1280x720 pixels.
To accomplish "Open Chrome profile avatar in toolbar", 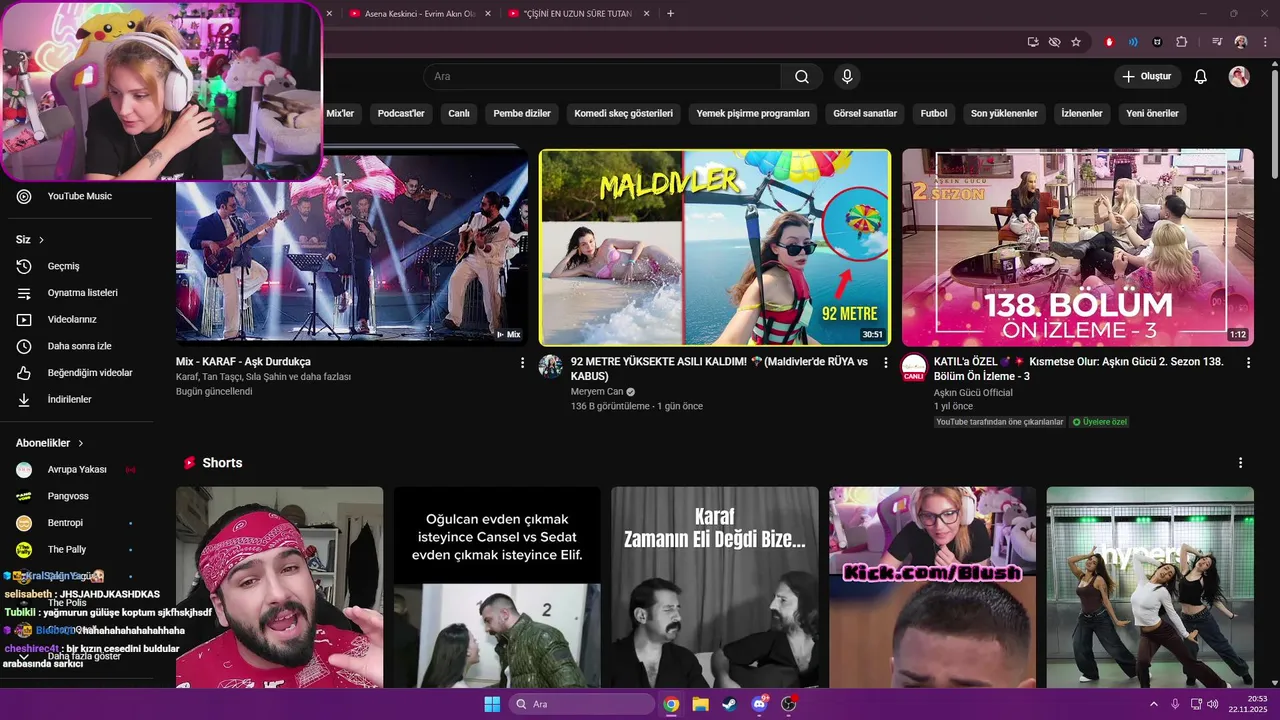I will click(x=1241, y=42).
